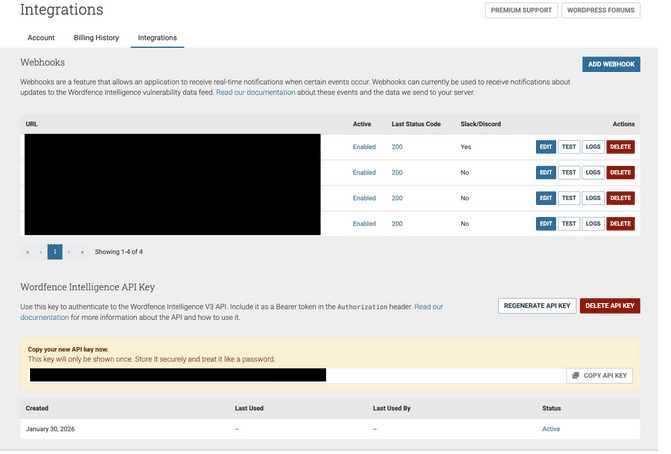Click the first page pagination arrow
The height and width of the screenshot is (454, 671).
[x=28, y=252]
